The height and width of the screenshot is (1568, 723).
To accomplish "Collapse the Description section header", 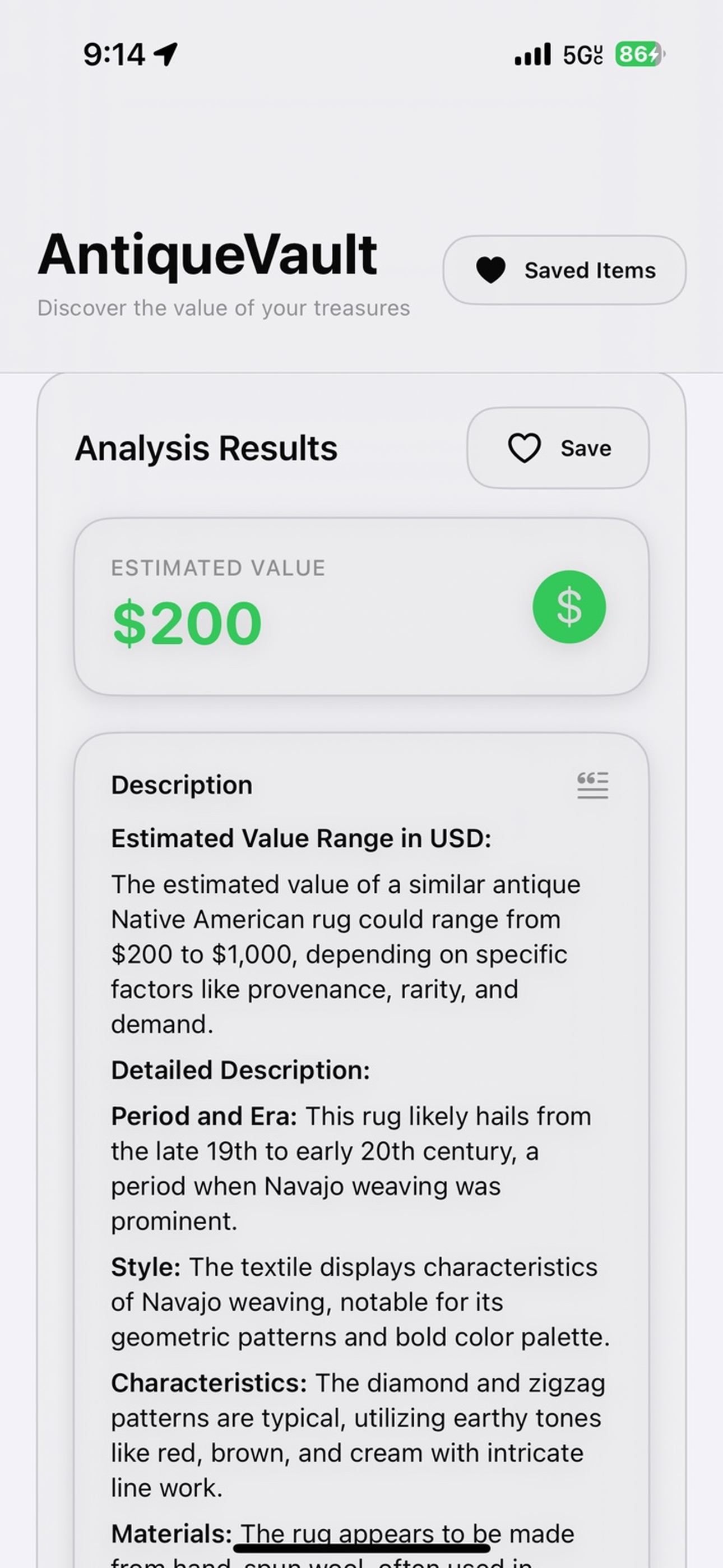I will pos(182,785).
